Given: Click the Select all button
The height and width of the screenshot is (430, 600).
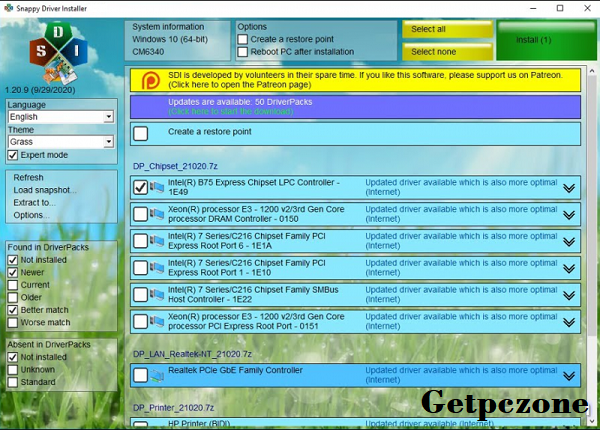Looking at the screenshot, I should tap(447, 29).
